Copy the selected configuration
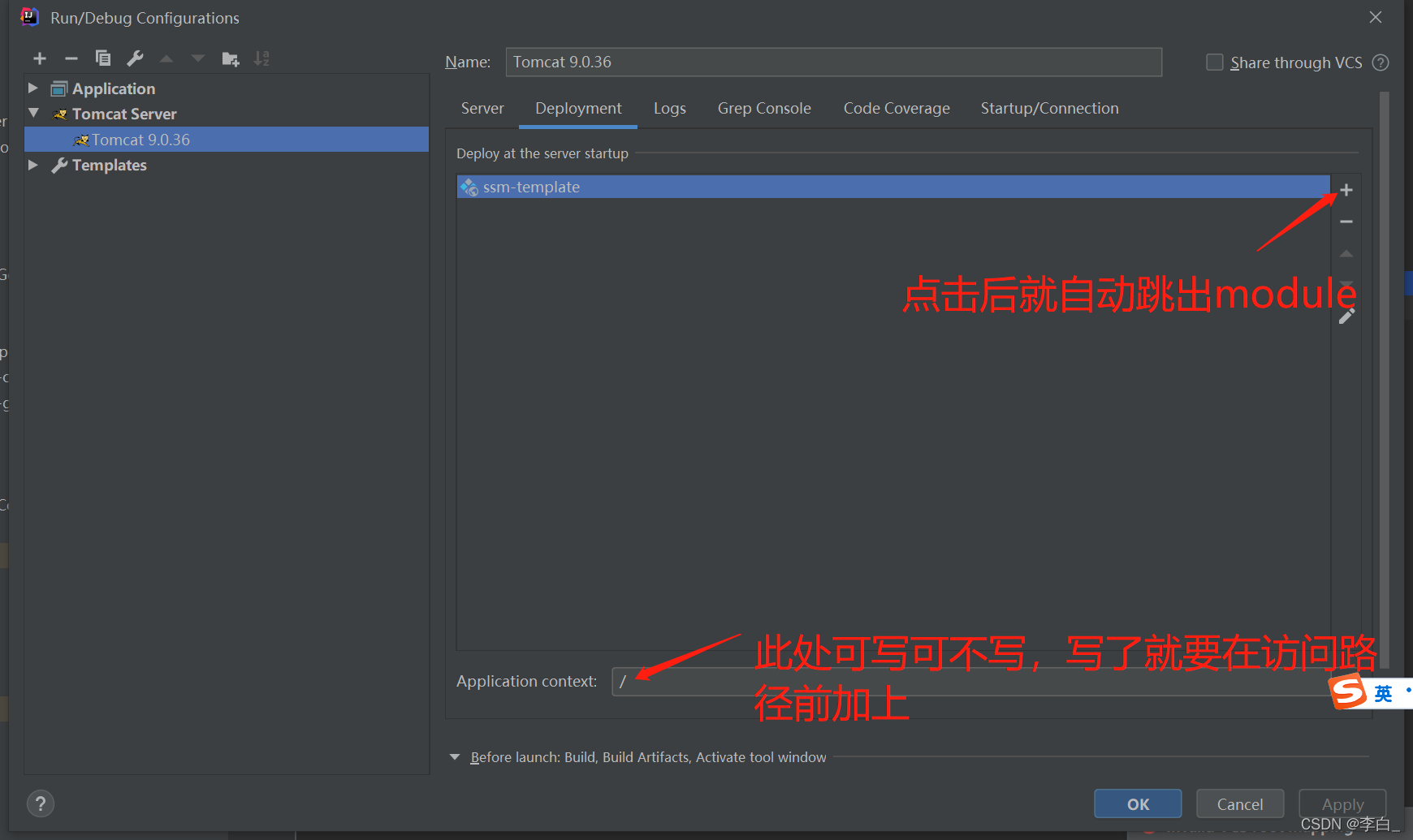This screenshot has height=840, width=1413. pyautogui.click(x=103, y=58)
